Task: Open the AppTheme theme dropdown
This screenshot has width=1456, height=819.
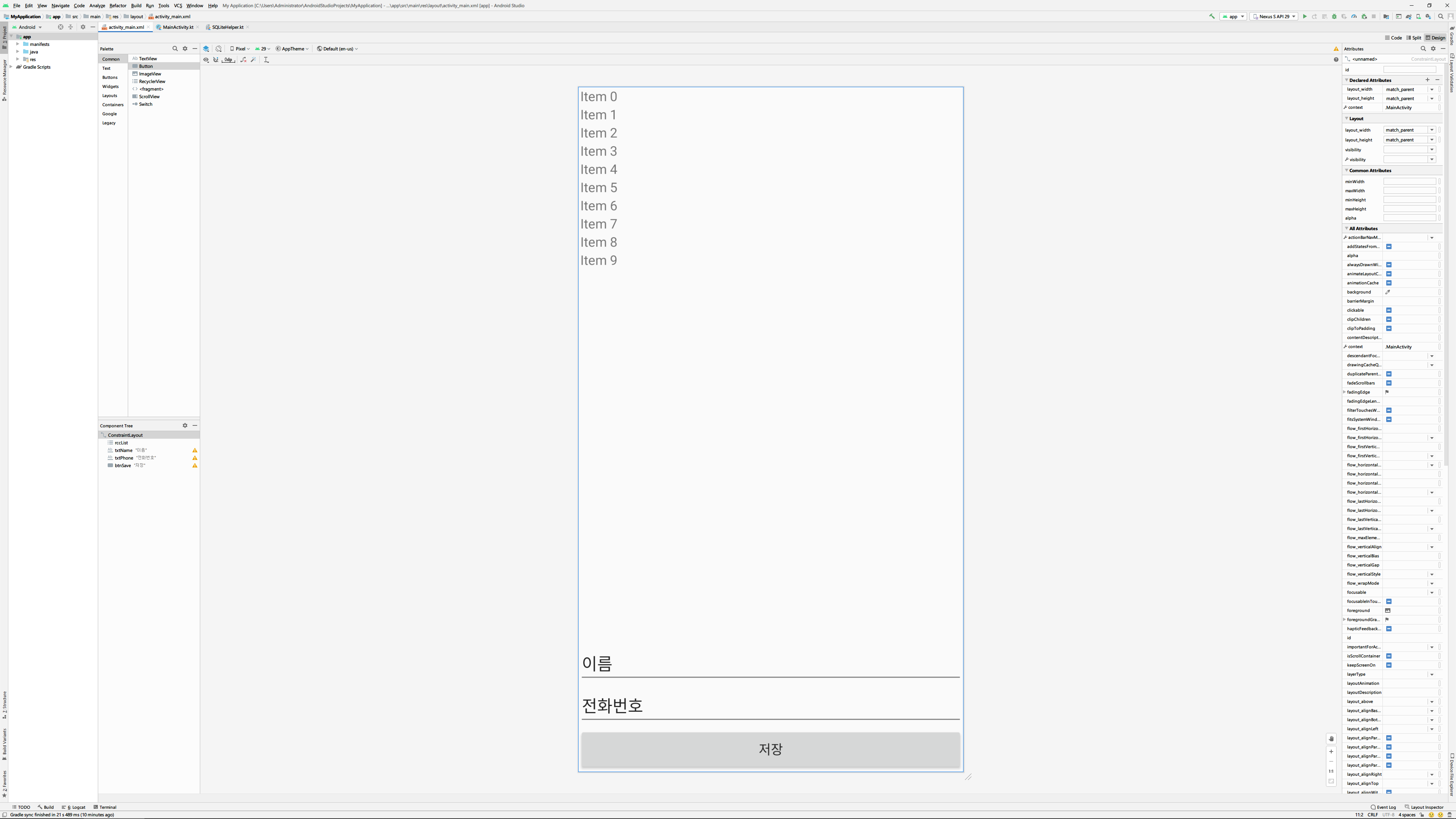Action: [292, 49]
